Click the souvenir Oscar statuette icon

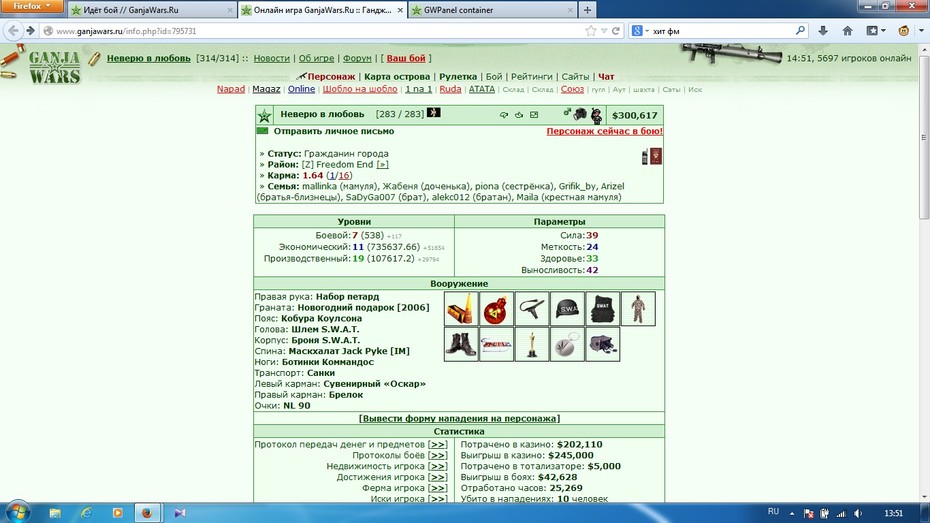pos(532,344)
